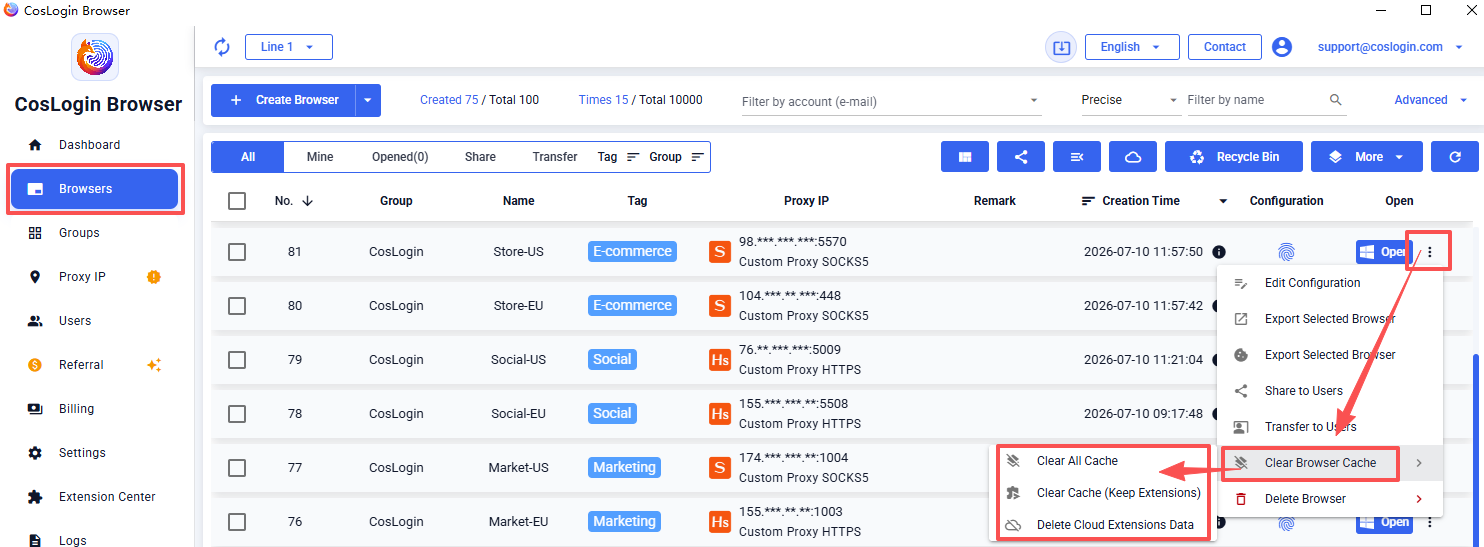Image resolution: width=1484 pixels, height=547 pixels.
Task: Open the Recycle Bin
Action: [1234, 157]
